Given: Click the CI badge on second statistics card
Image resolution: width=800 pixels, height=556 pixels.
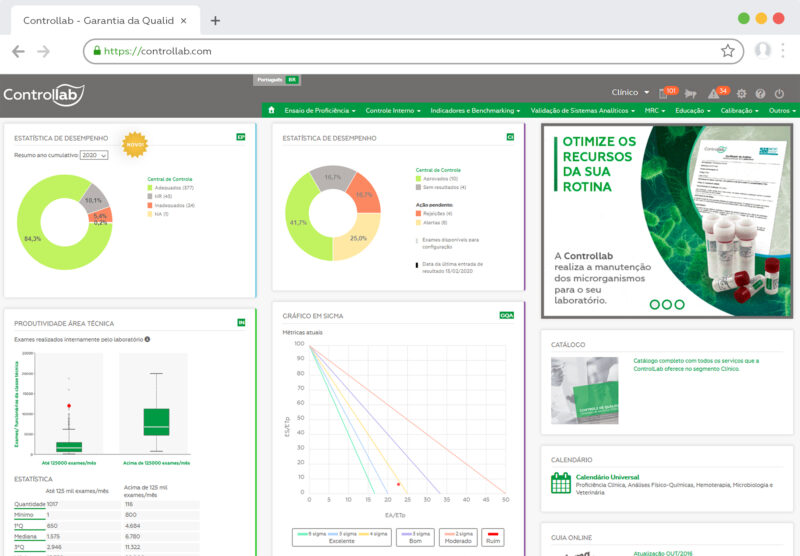Looking at the screenshot, I should coord(510,137).
